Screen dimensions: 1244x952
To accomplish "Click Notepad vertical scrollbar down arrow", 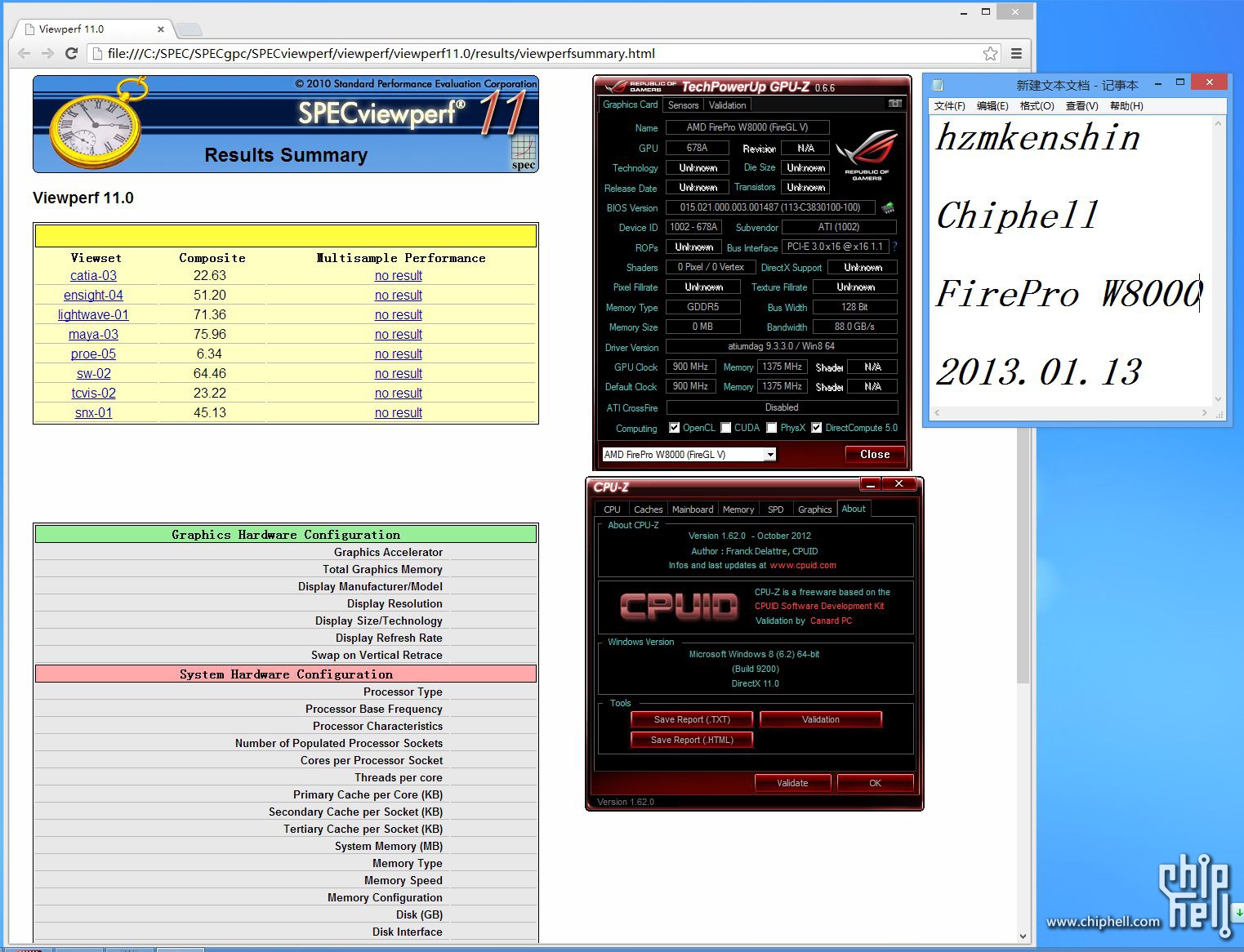I will (x=1218, y=399).
